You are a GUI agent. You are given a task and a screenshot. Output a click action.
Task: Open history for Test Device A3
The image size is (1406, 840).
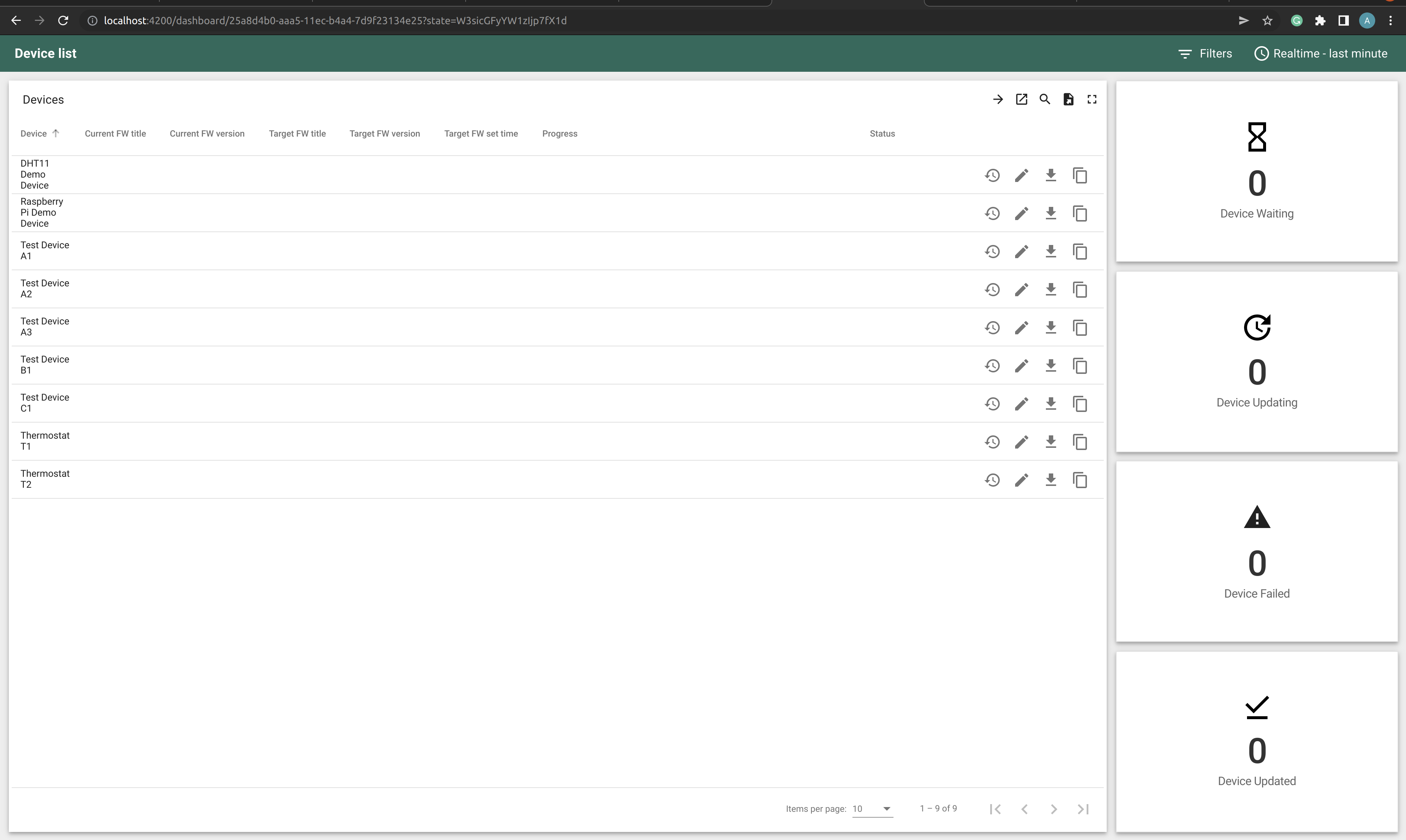[x=992, y=328]
